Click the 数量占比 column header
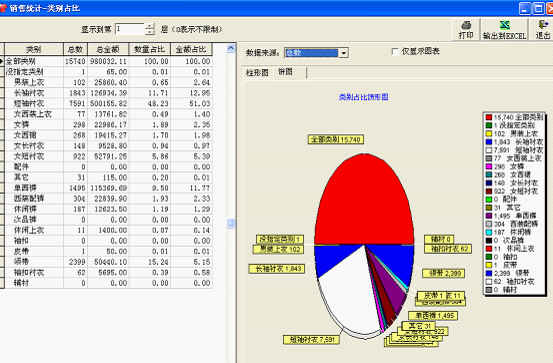 tap(150, 49)
